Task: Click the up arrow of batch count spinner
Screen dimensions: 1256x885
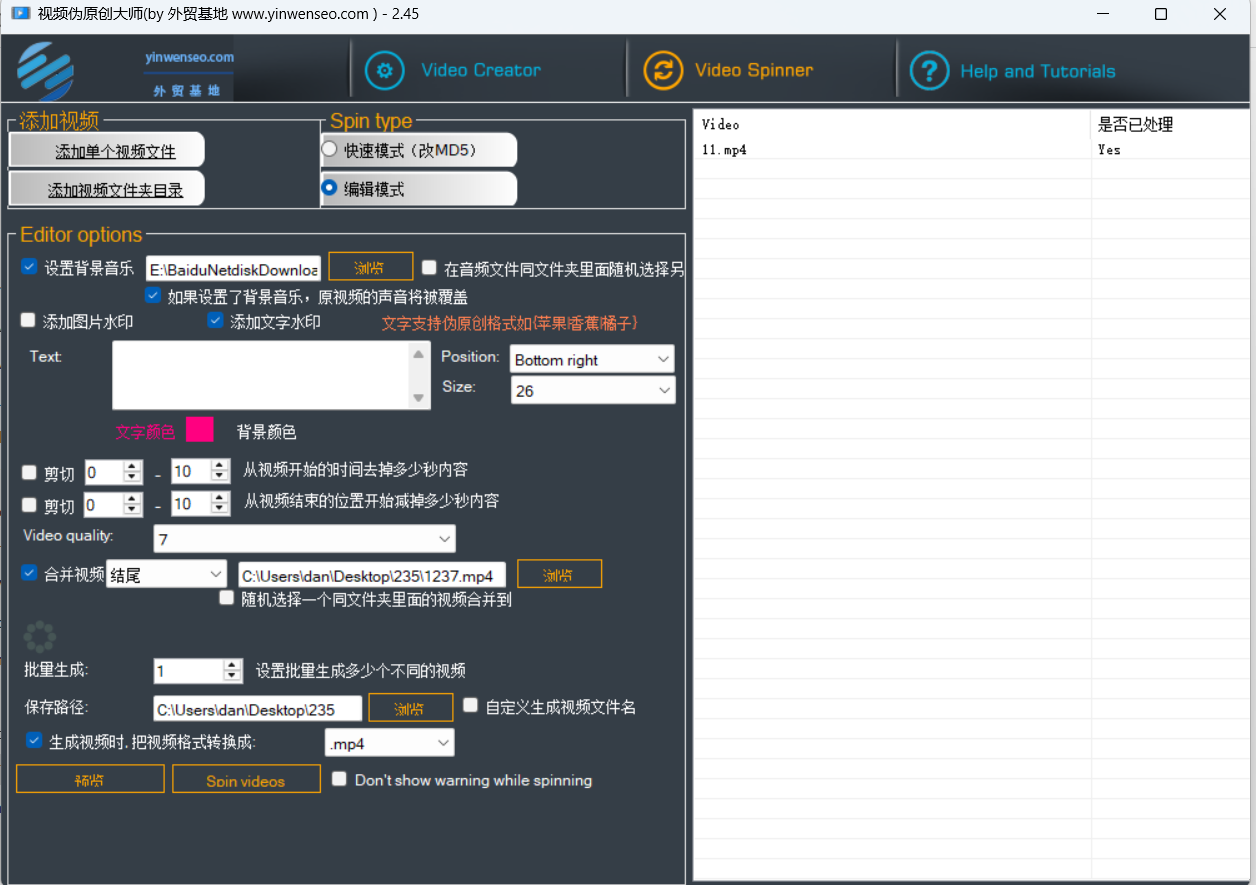Action: point(233,665)
